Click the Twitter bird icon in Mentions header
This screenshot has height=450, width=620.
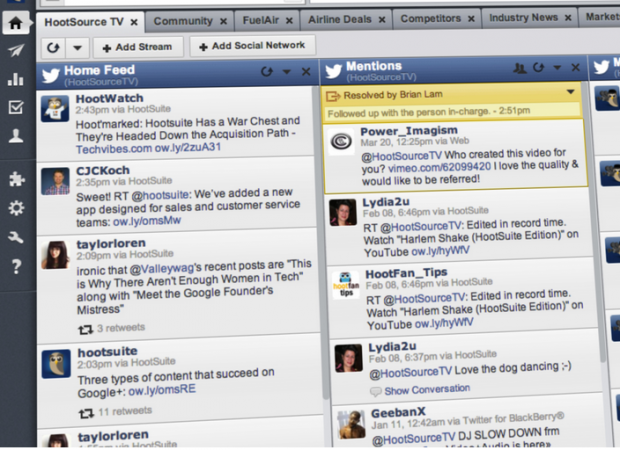point(333,72)
